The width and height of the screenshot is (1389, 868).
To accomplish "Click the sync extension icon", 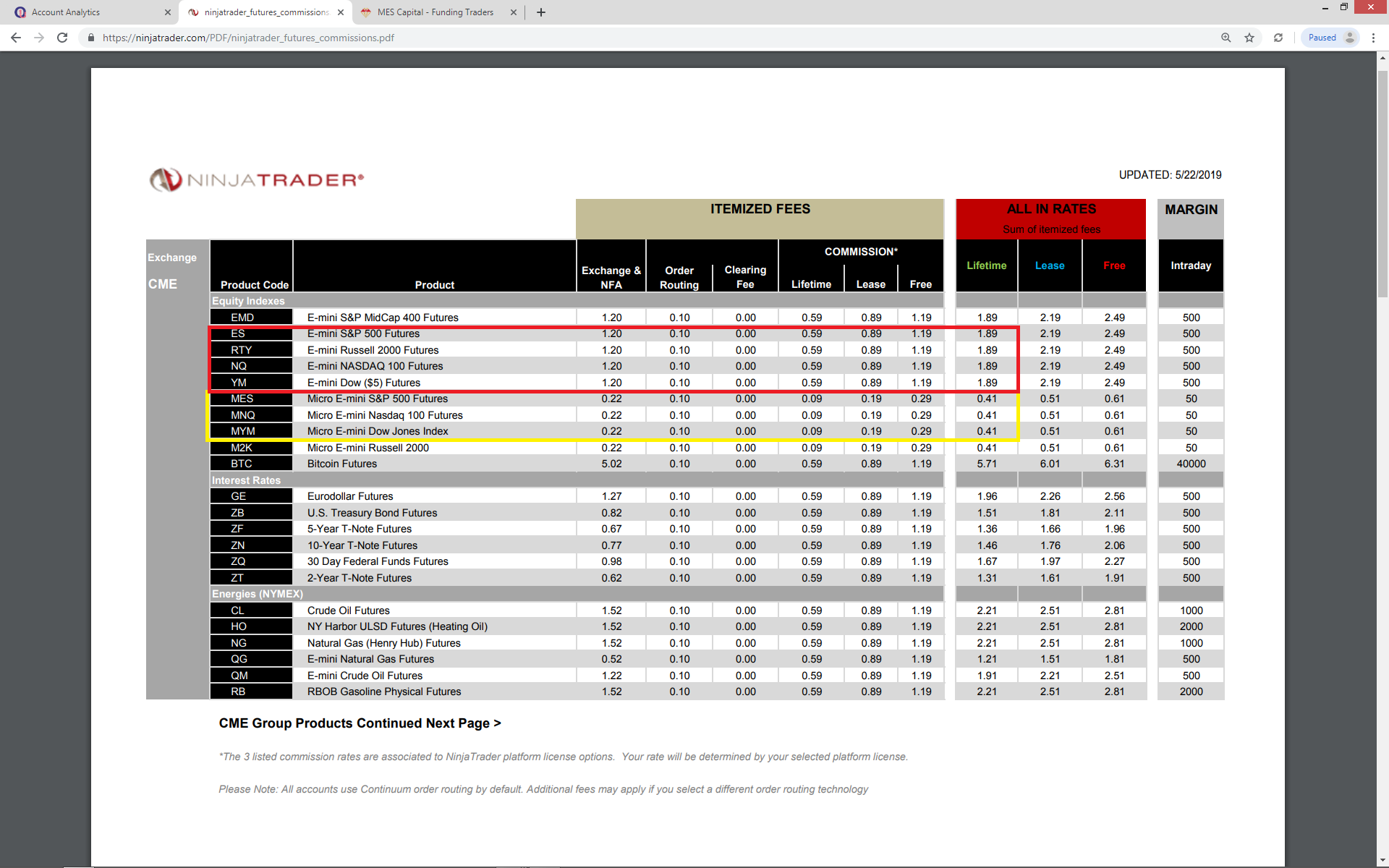I will click(x=1278, y=38).
